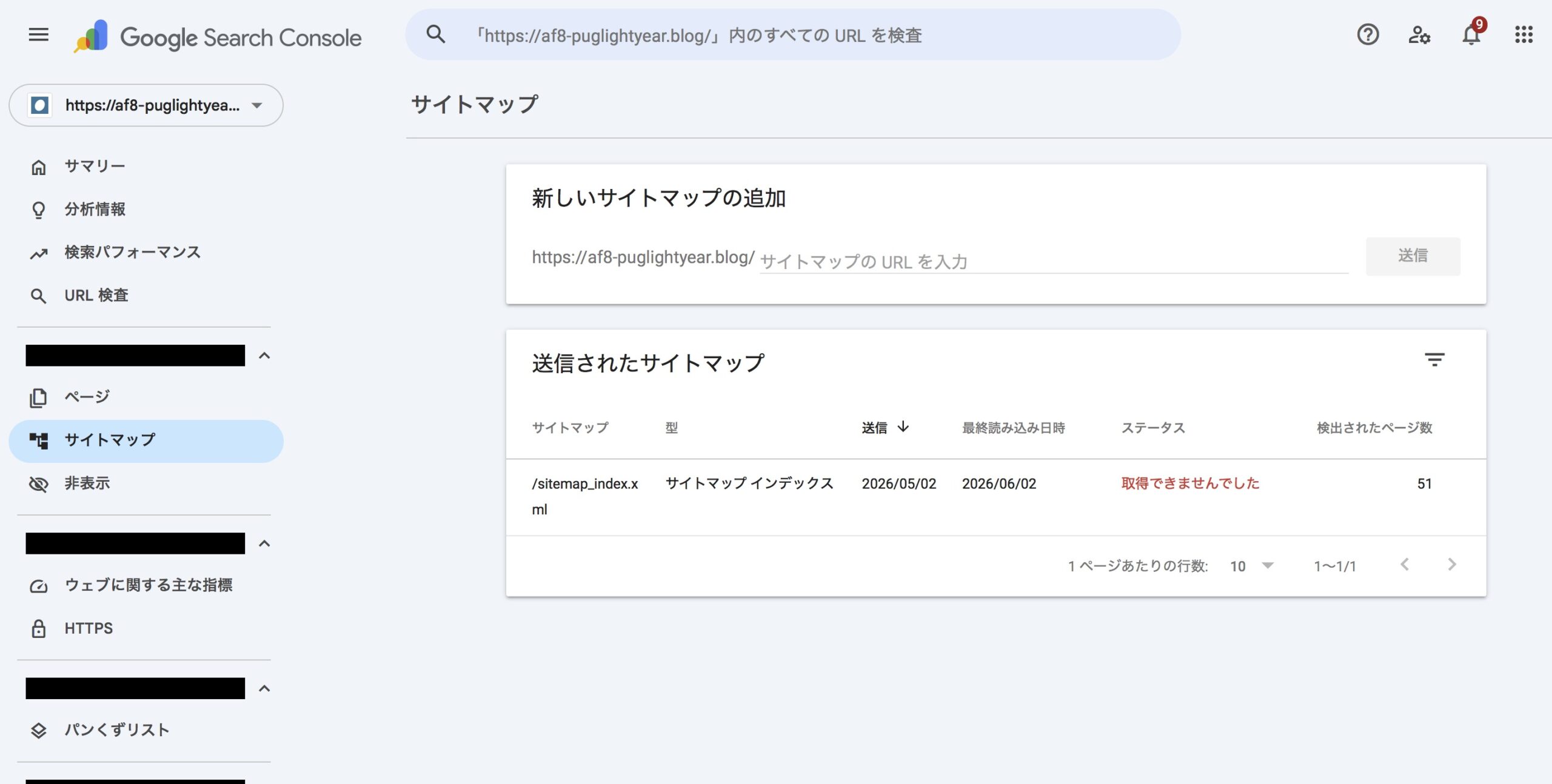1552x784 pixels.
Task: Click the 検出されたページ数 column header
Action: 1374,428
